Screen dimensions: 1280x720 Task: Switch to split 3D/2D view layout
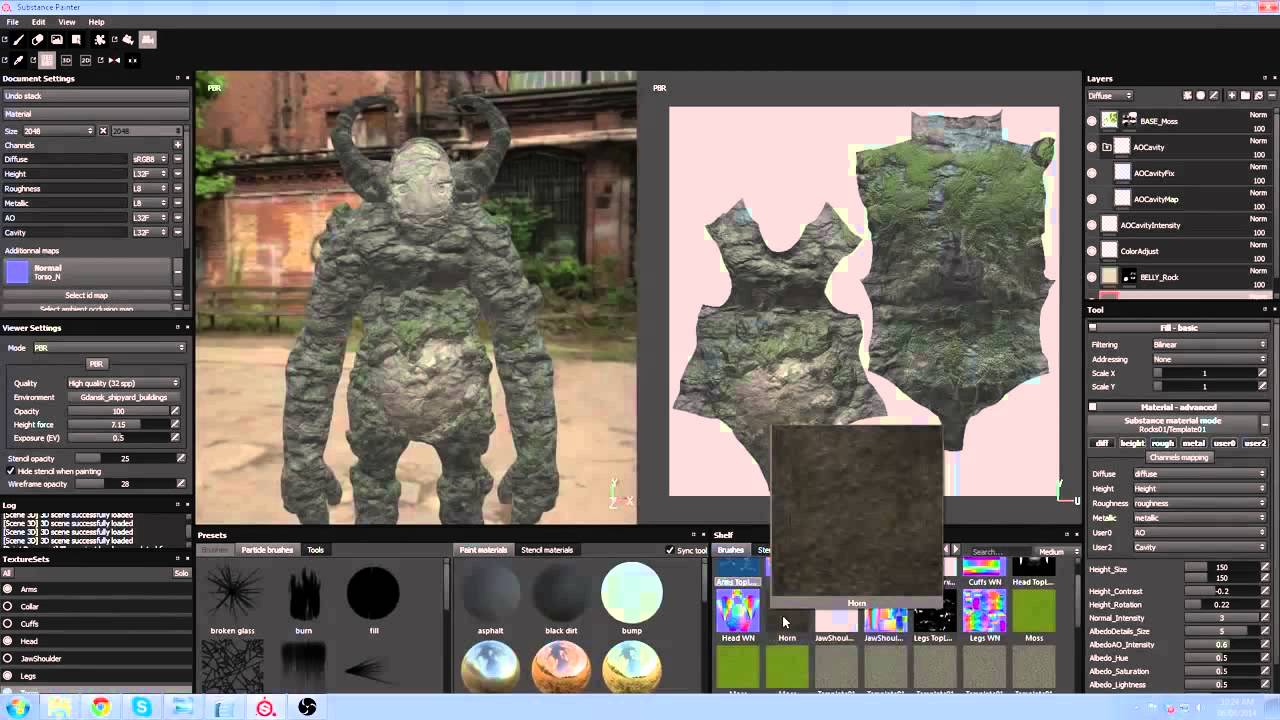(47, 60)
